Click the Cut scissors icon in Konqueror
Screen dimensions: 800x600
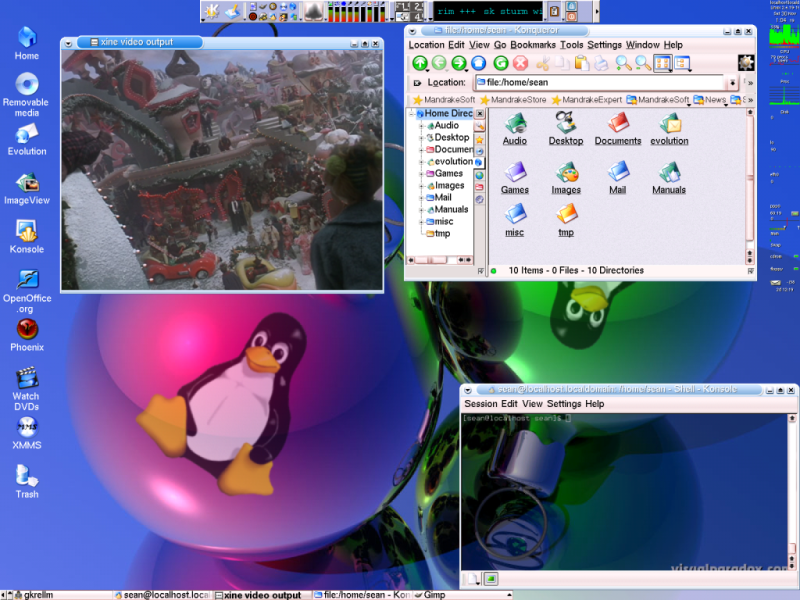(x=543, y=63)
